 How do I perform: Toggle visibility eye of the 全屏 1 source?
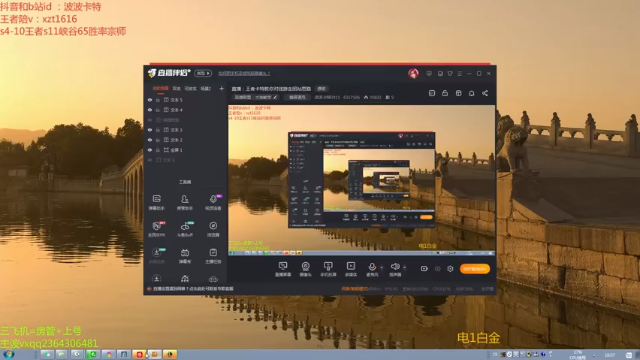pyautogui.click(x=150, y=150)
